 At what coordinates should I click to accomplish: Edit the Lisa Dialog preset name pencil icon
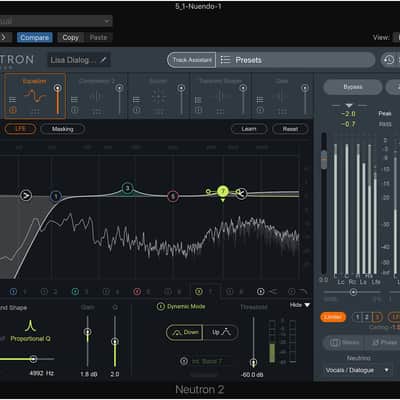103,60
